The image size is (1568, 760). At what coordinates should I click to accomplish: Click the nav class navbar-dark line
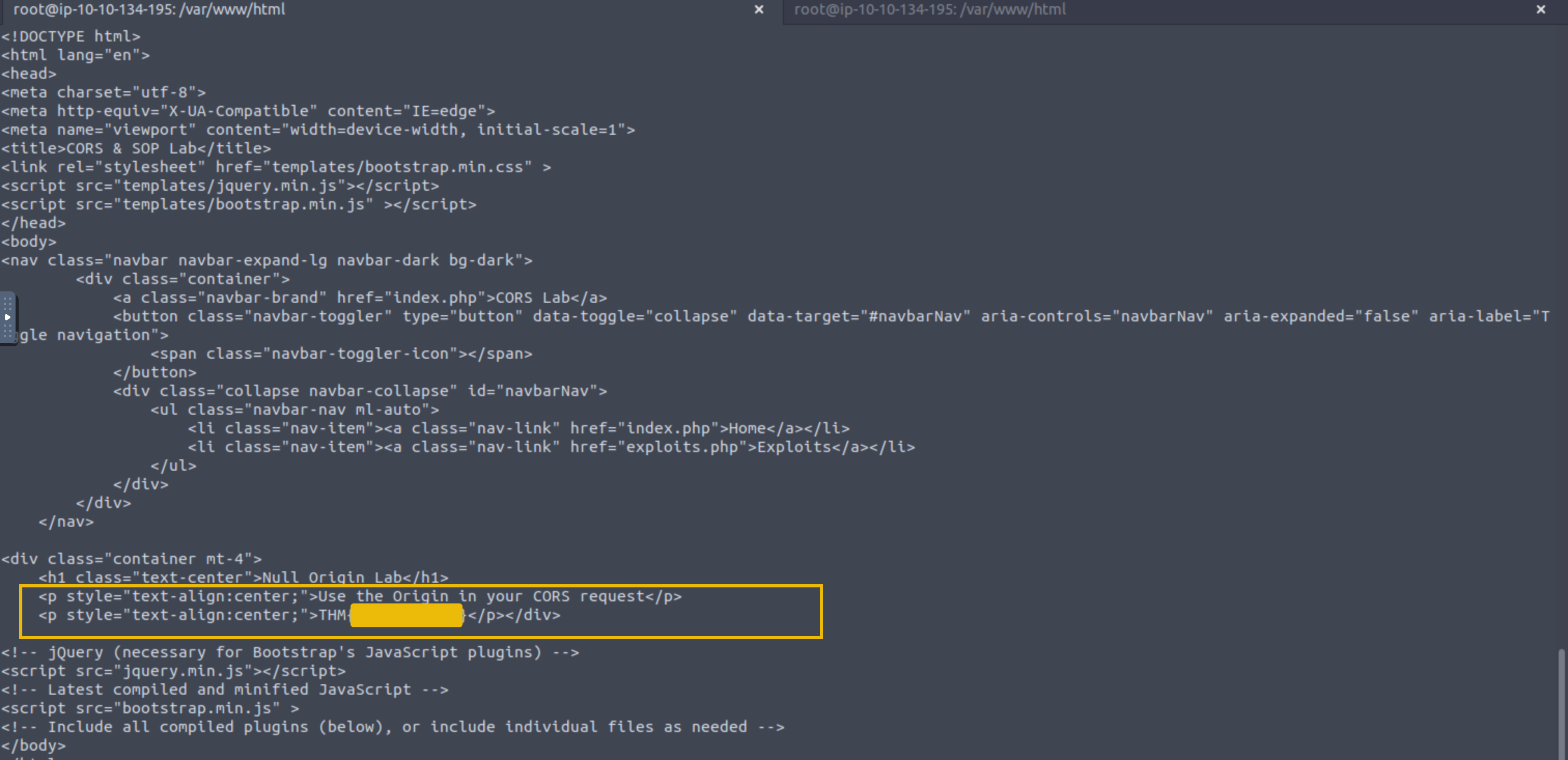point(267,260)
